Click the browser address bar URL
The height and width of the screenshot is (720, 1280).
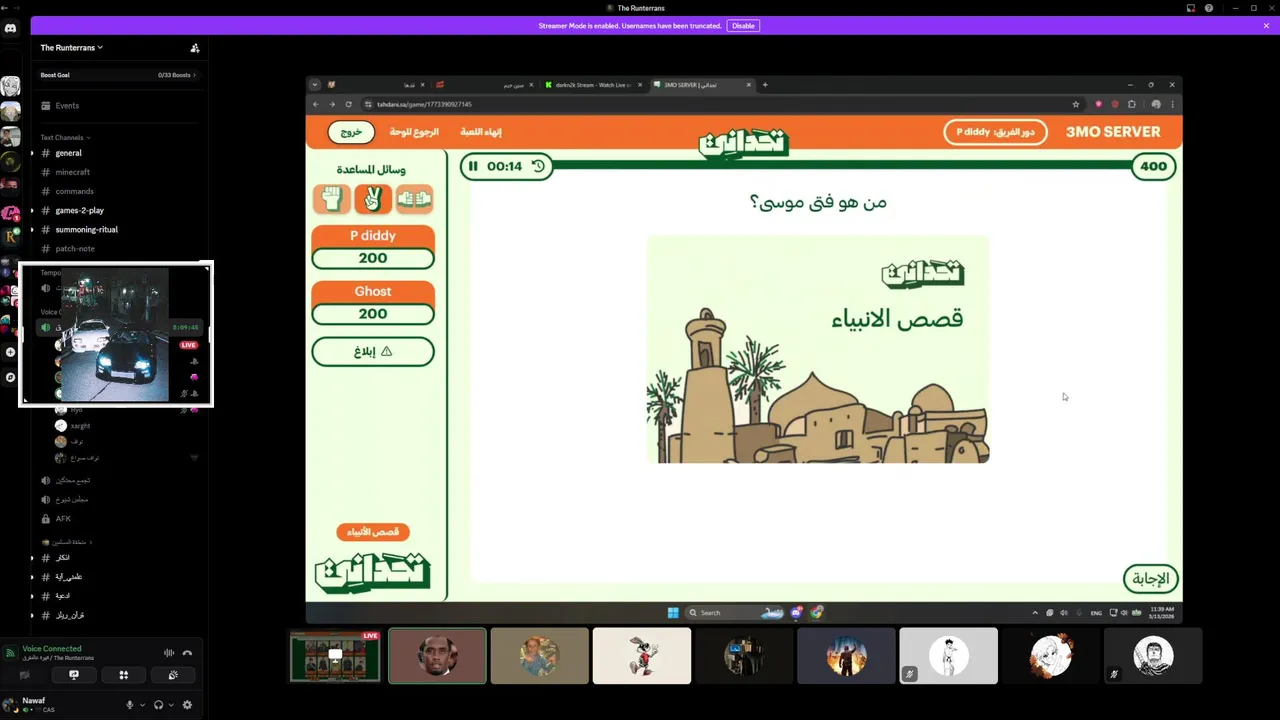424,104
